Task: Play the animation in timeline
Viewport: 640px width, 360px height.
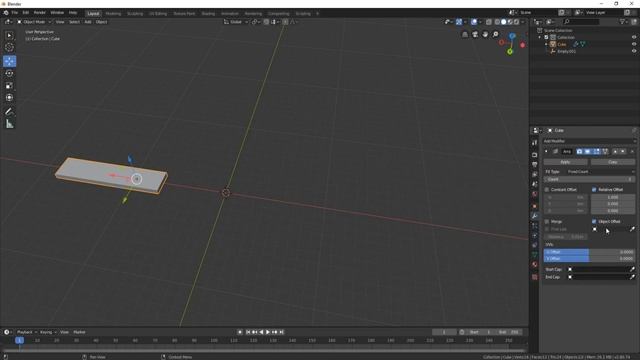Action: pos(268,332)
